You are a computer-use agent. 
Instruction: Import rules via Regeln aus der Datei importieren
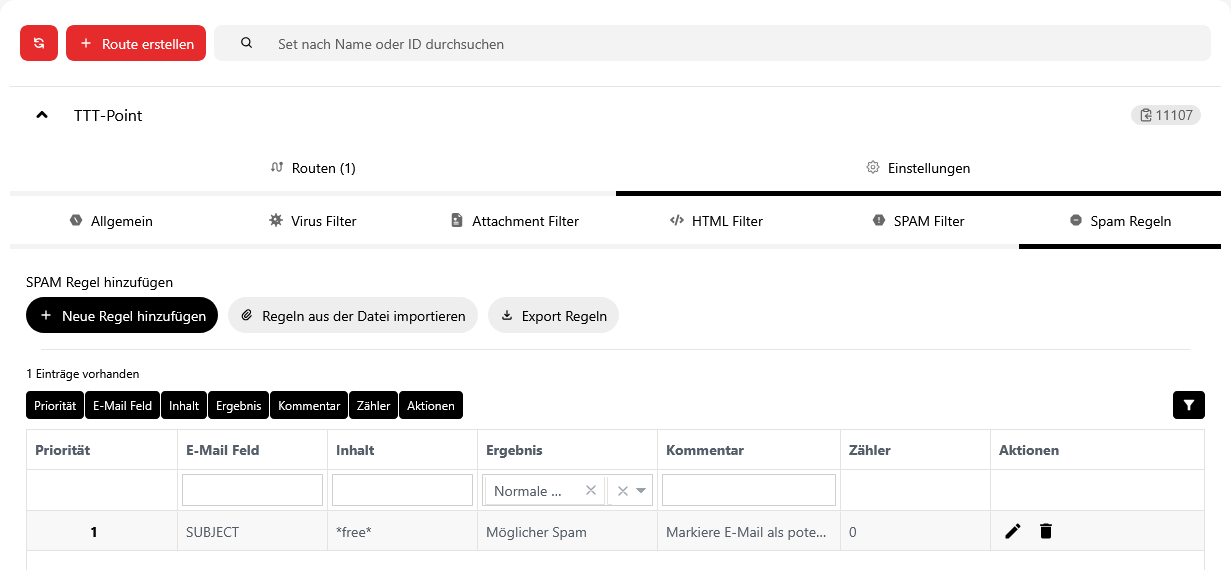(x=353, y=315)
